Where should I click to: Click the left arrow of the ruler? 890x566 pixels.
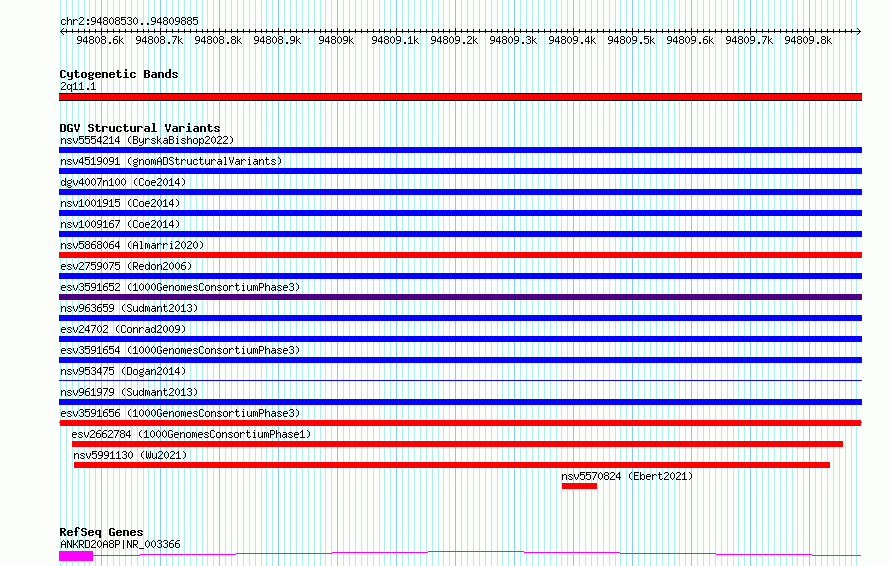[62, 31]
